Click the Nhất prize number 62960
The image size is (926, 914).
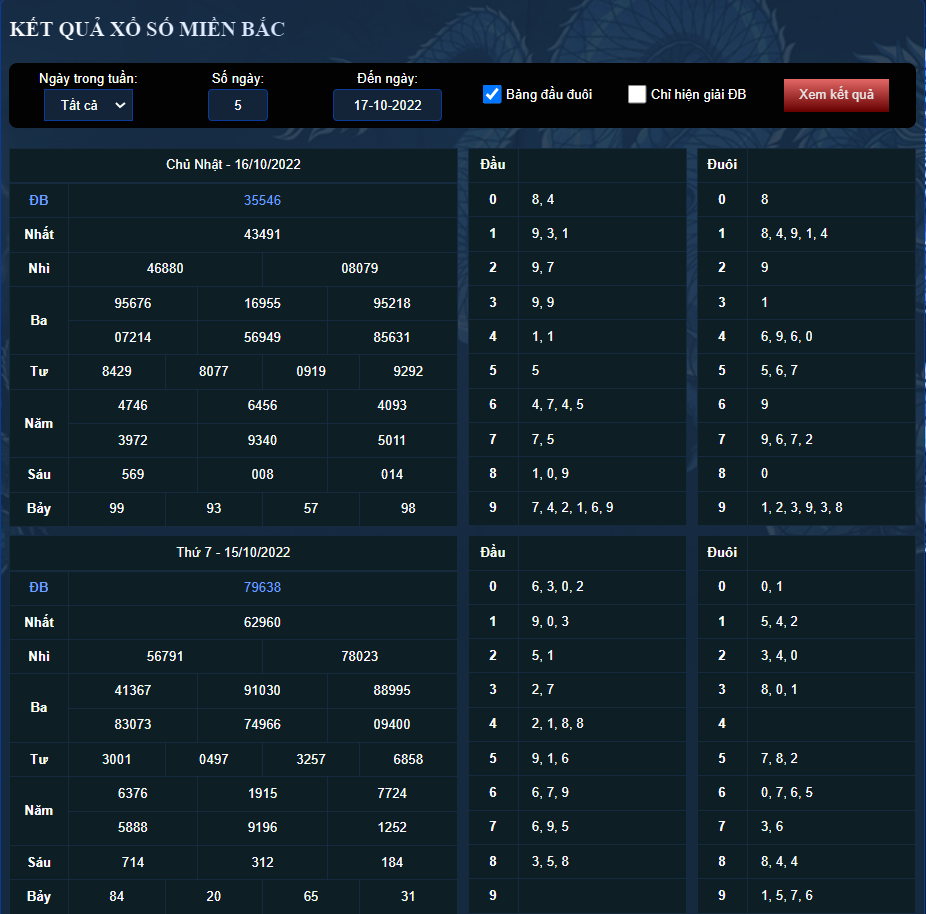coord(262,622)
